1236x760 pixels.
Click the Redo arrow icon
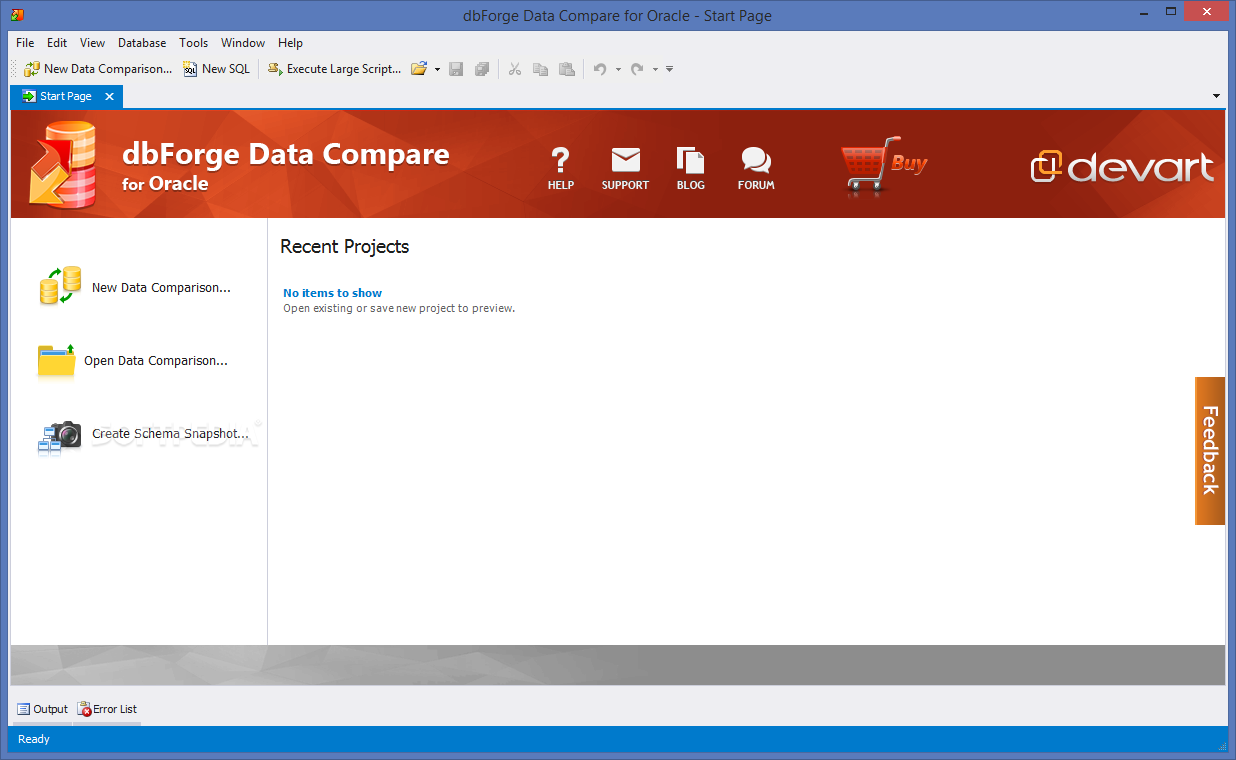pos(637,69)
